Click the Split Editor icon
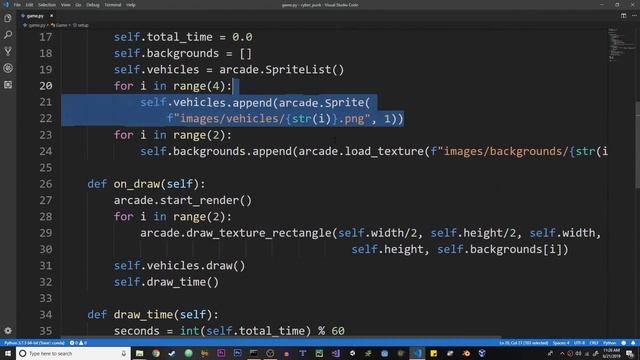The width and height of the screenshot is (640, 360). point(623,16)
